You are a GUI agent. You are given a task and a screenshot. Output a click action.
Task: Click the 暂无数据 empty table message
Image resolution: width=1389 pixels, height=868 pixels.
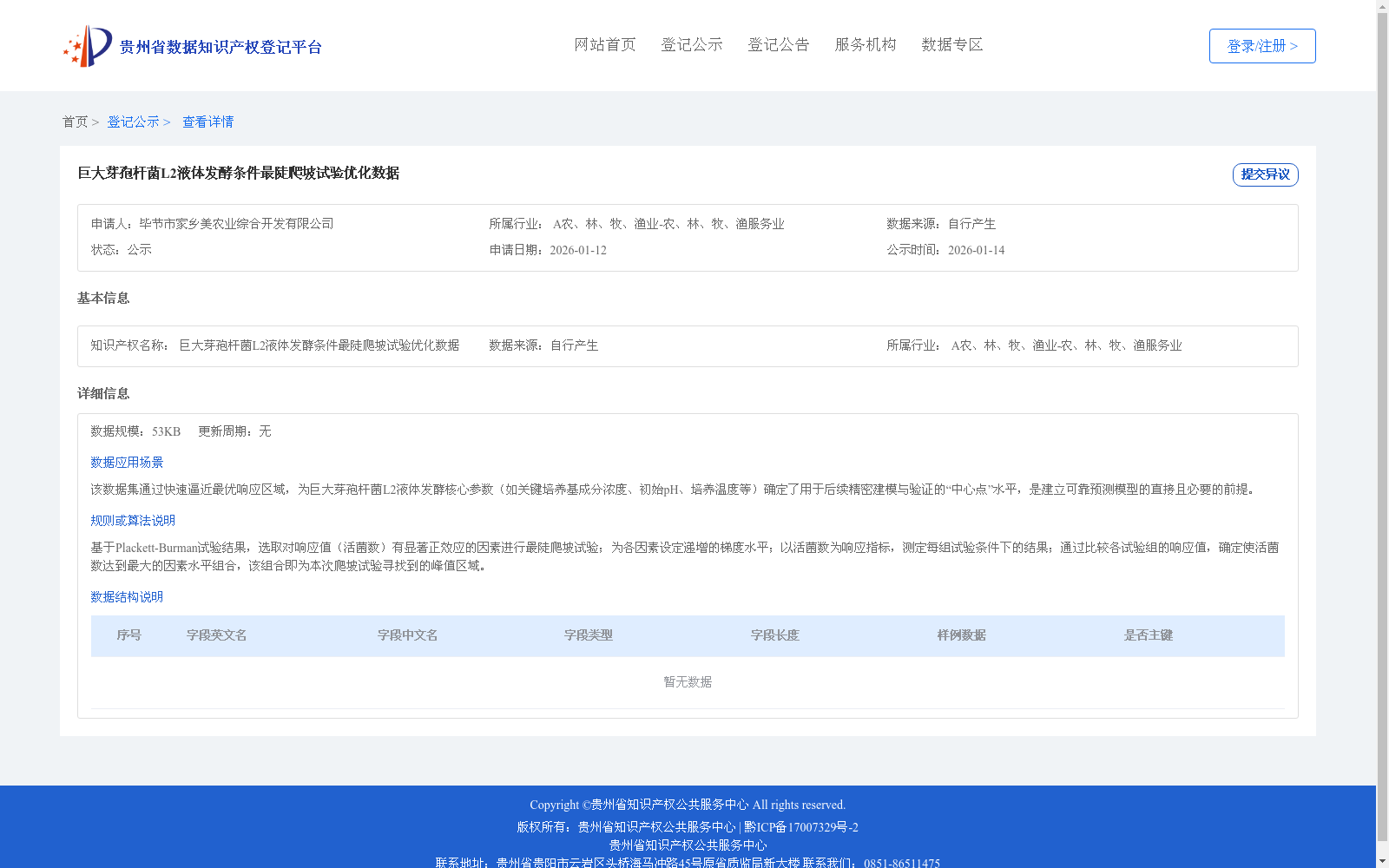688,682
